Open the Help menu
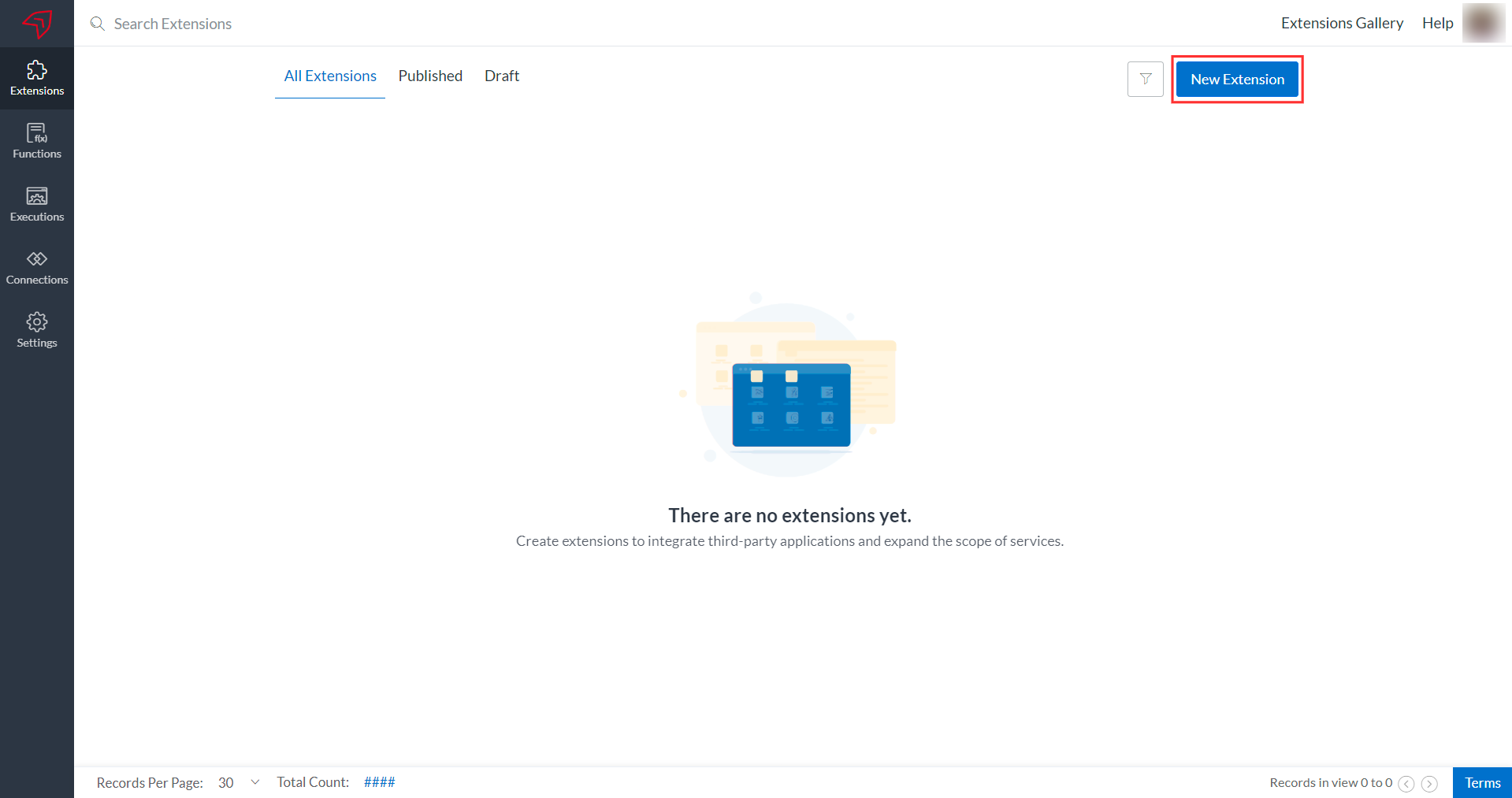 click(x=1437, y=23)
